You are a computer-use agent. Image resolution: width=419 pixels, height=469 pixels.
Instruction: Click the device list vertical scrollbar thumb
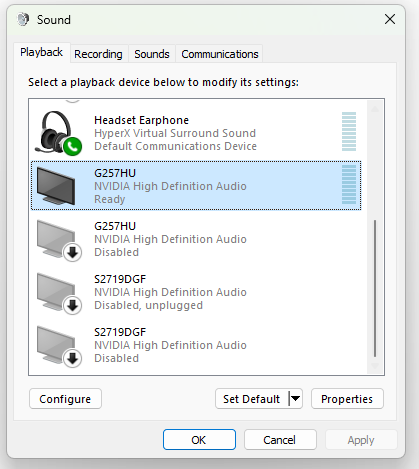click(x=375, y=288)
